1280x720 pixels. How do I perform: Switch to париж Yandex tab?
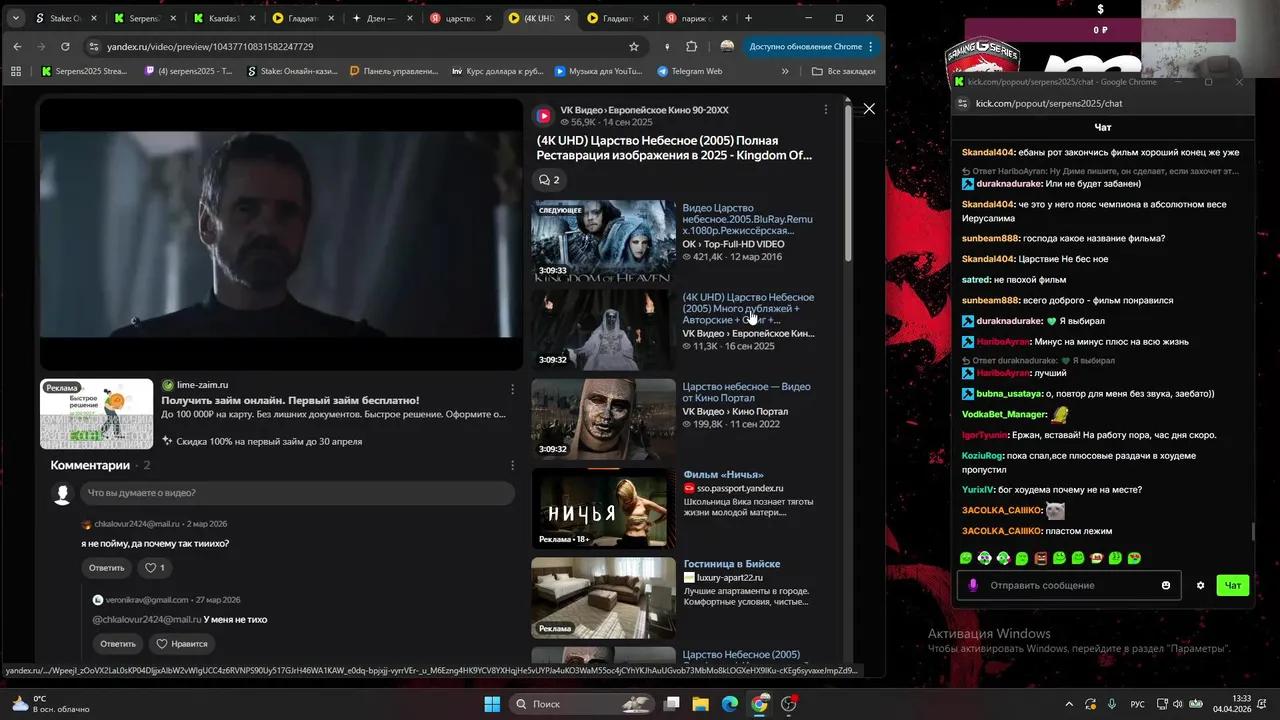(x=700, y=18)
